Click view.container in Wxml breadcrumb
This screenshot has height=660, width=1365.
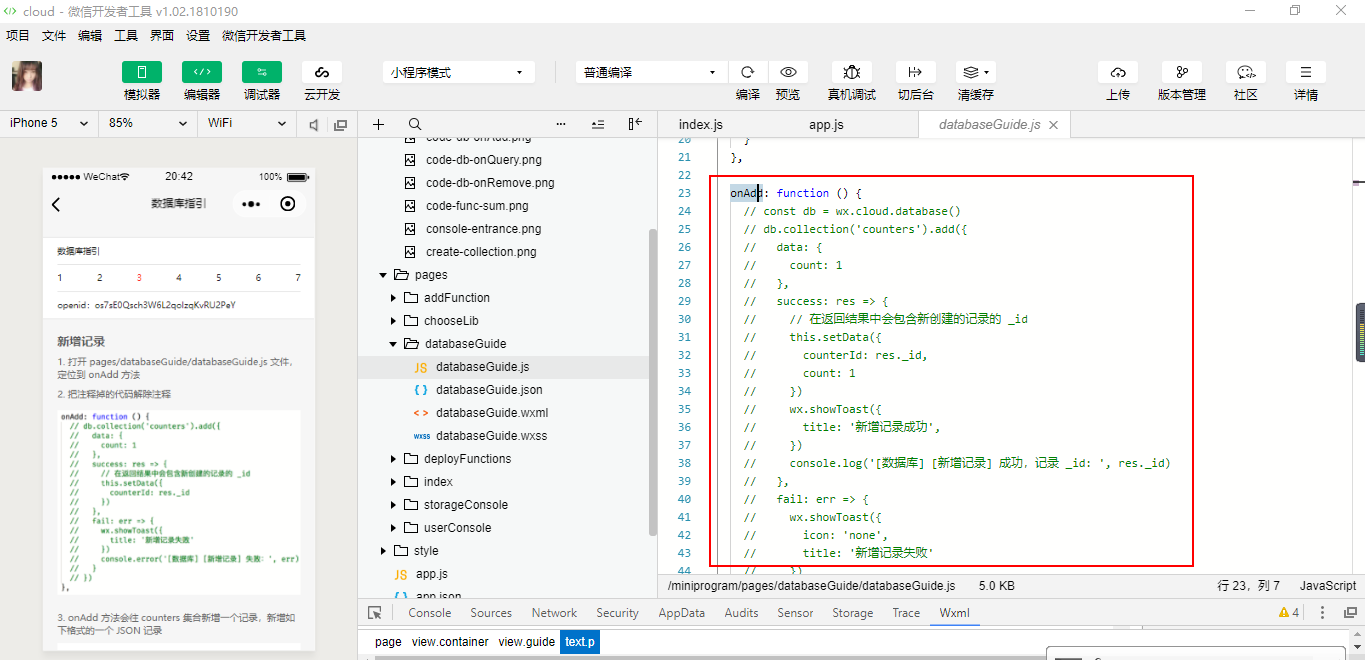(450, 642)
